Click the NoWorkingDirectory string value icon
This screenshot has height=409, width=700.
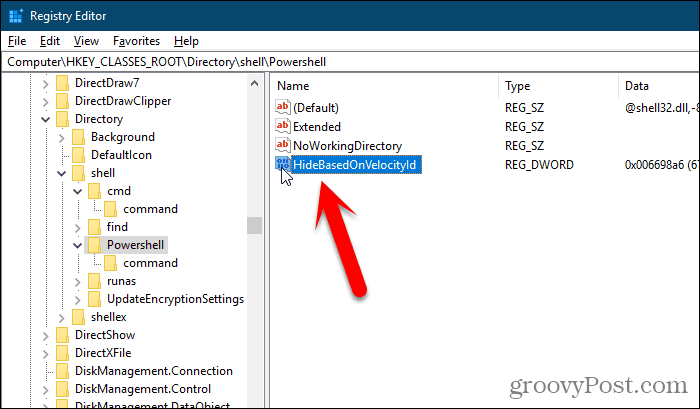283,146
